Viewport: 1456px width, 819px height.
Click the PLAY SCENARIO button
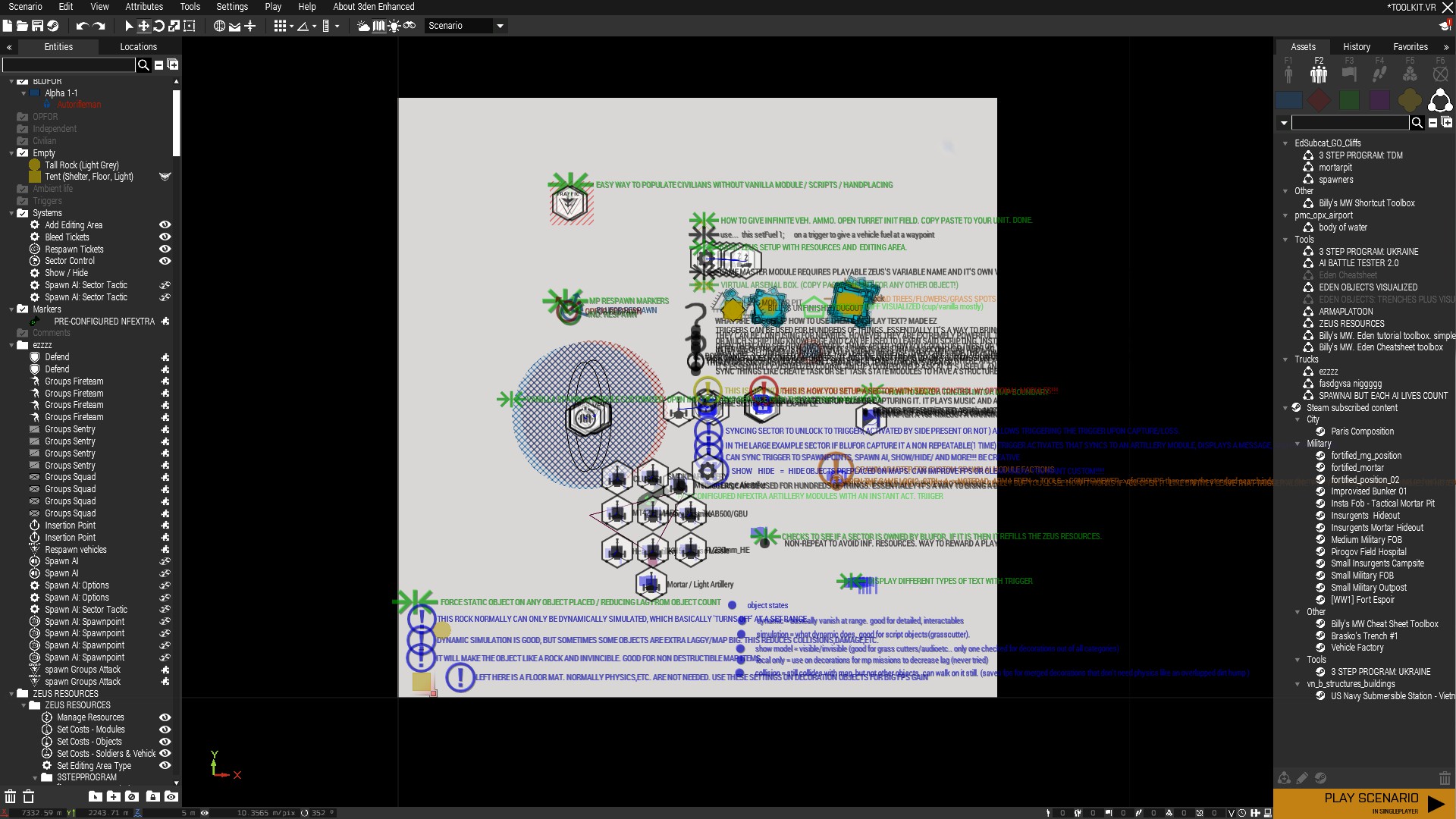coord(1364,803)
